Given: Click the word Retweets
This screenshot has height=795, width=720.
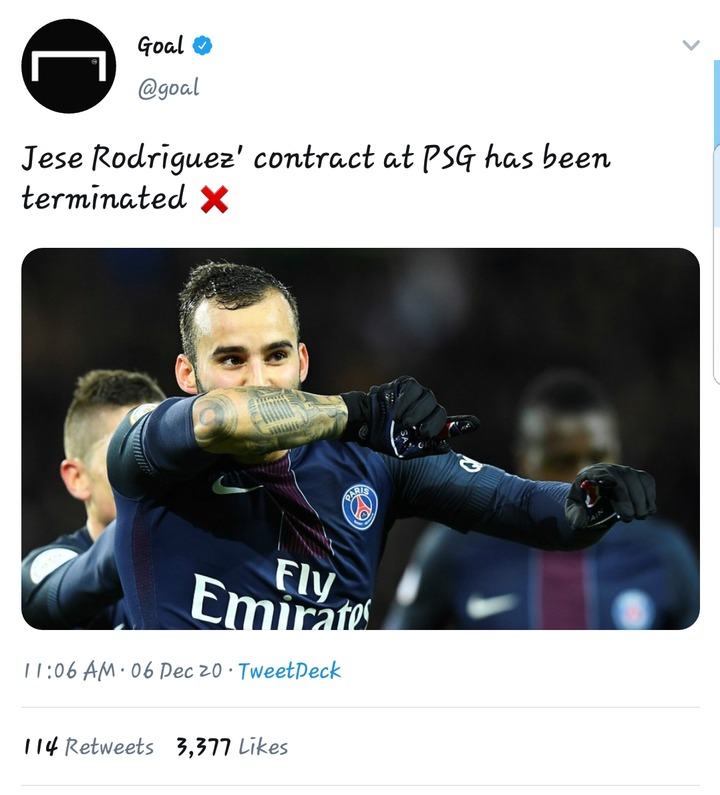Looking at the screenshot, I should coord(109,747).
